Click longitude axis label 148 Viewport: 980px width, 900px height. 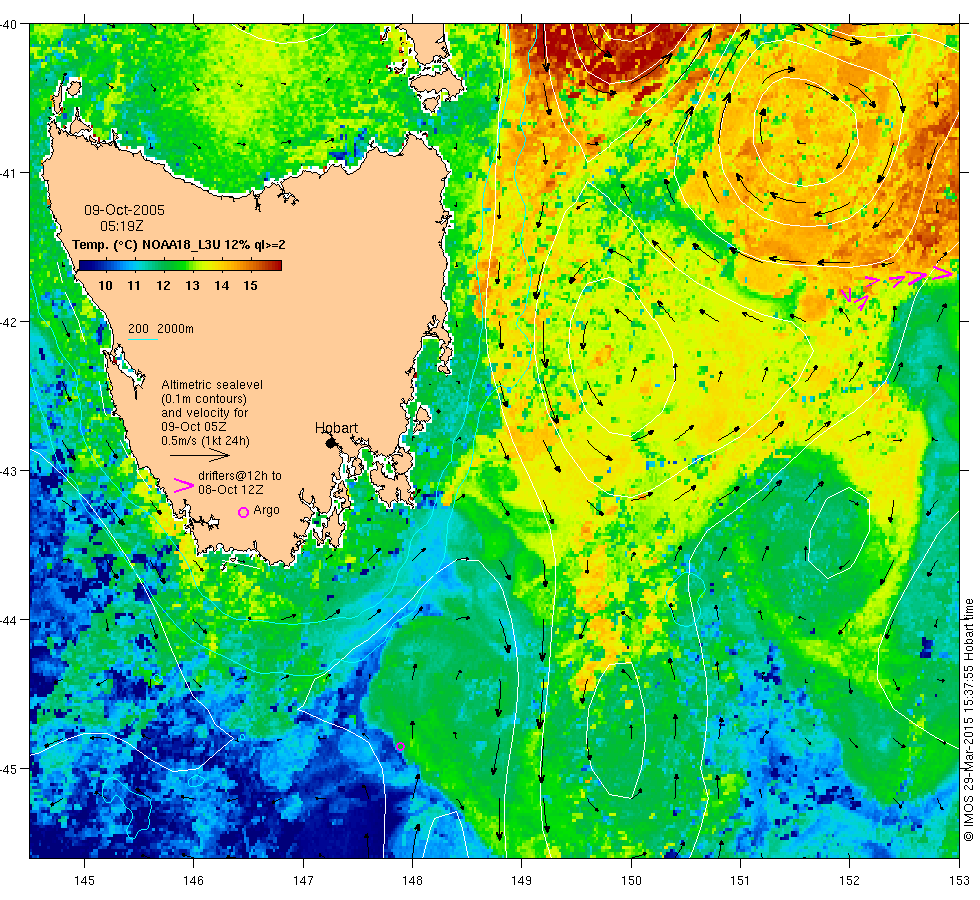coord(412,881)
